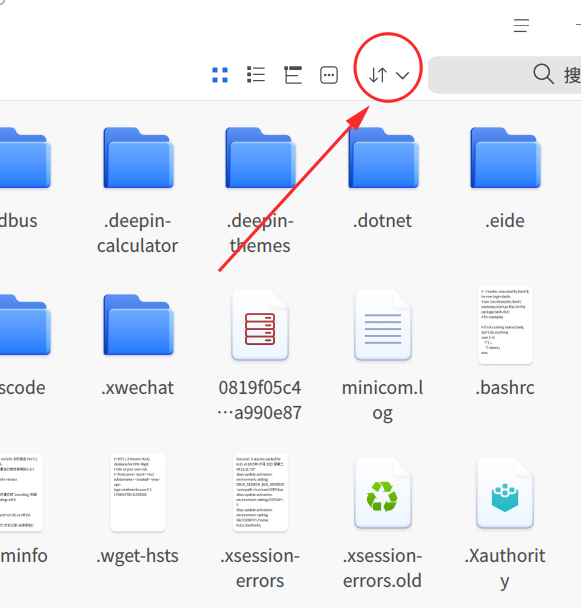Click the .bashrc file name label
Viewport: 581px width, 608px height.
505,388
